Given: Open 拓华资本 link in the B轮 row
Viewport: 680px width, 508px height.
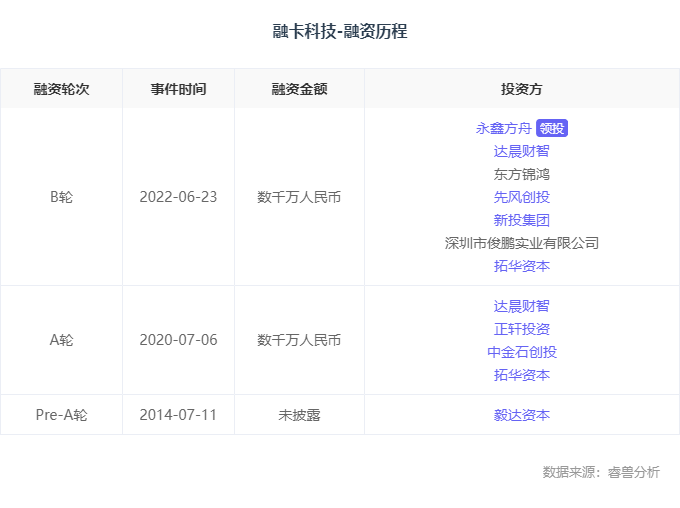Looking at the screenshot, I should [x=522, y=266].
